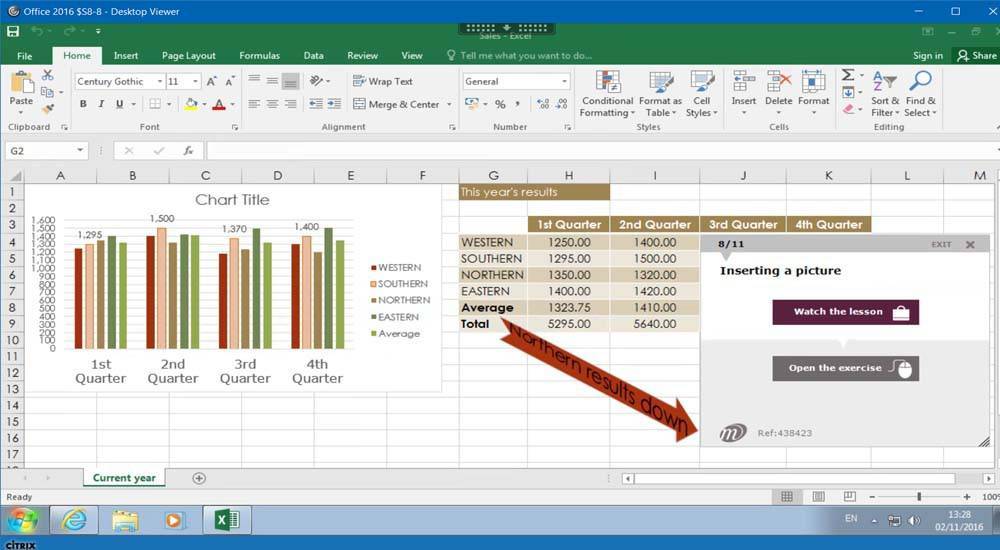
Task: Toggle Italic formatting
Action: [x=102, y=104]
